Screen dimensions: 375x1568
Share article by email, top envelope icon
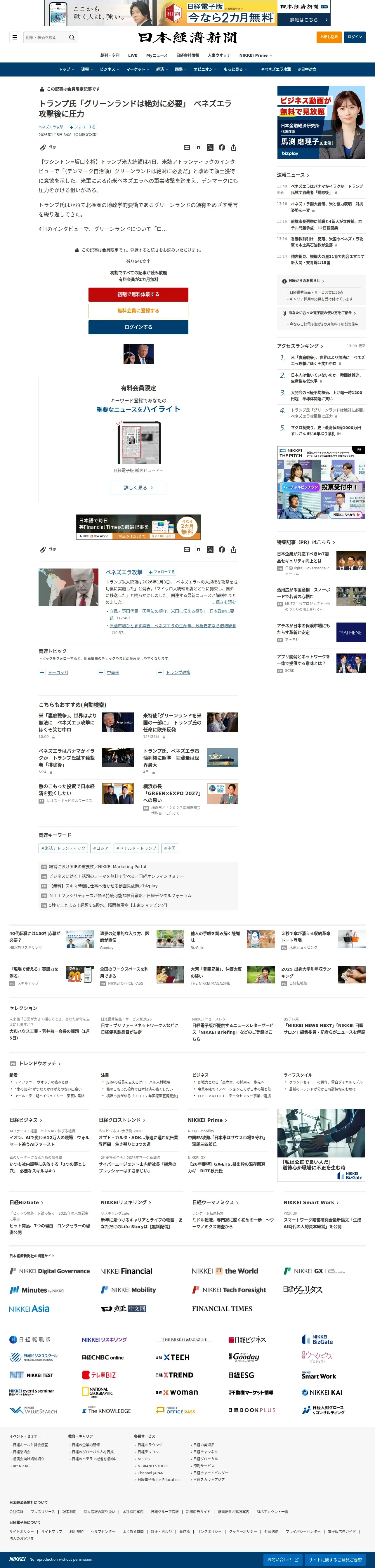point(187,147)
